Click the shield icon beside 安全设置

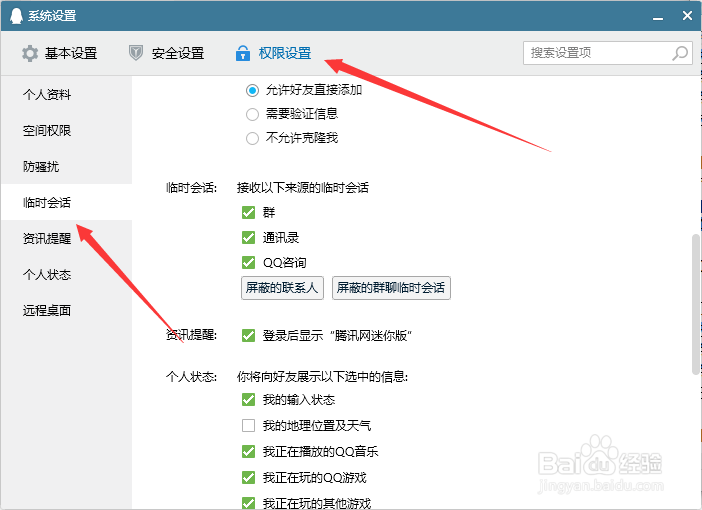coord(136,53)
